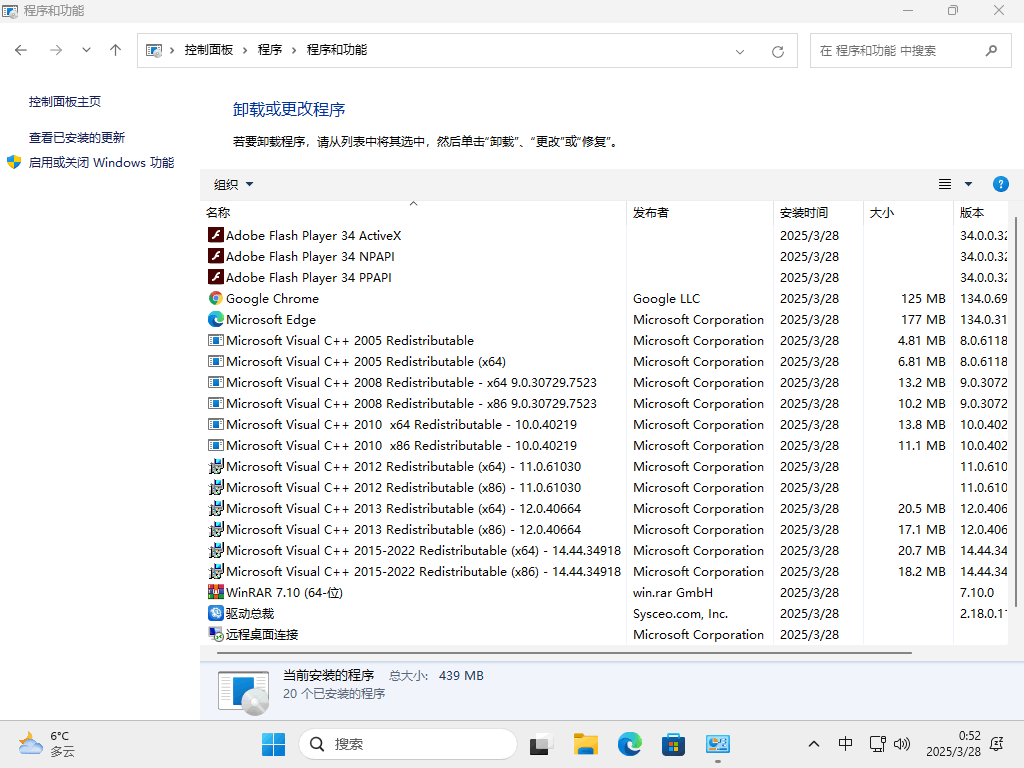The width and height of the screenshot is (1024, 768).
Task: Expand the chevron after 控制面板 in breadcrumb
Action: pos(245,50)
